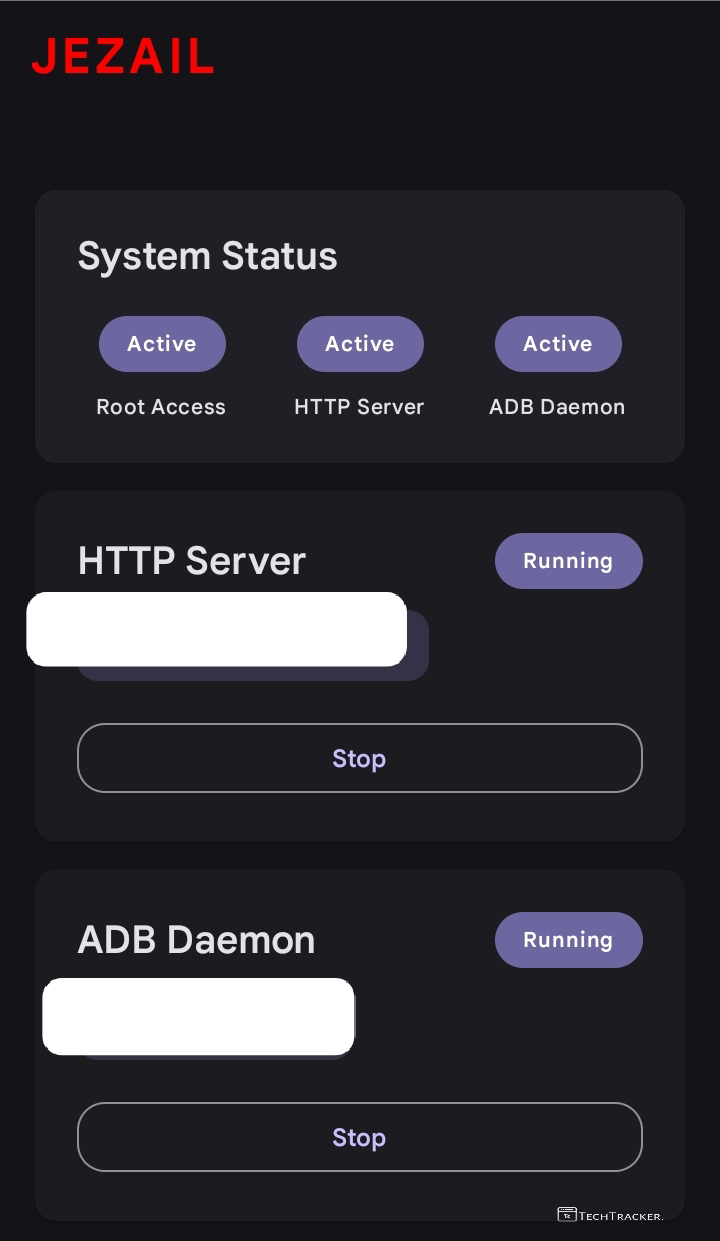Viewport: 720px width, 1241px height.
Task: Click the ADB Daemon card heading
Action: (196, 940)
